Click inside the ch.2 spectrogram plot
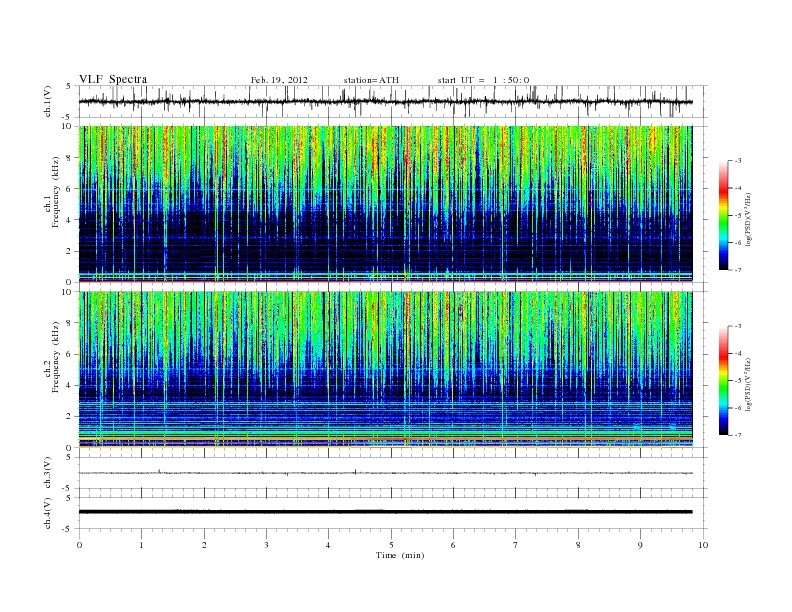The image size is (792, 612). click(x=385, y=370)
